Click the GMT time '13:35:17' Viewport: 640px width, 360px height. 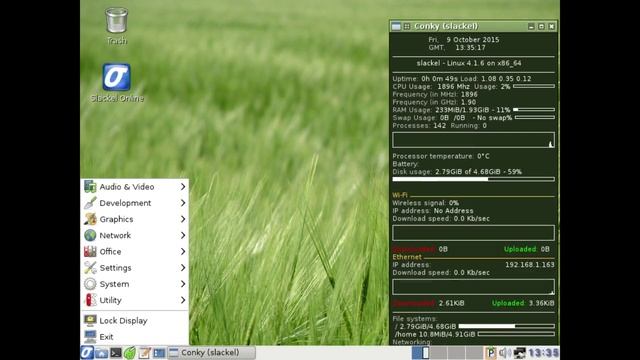(471, 48)
